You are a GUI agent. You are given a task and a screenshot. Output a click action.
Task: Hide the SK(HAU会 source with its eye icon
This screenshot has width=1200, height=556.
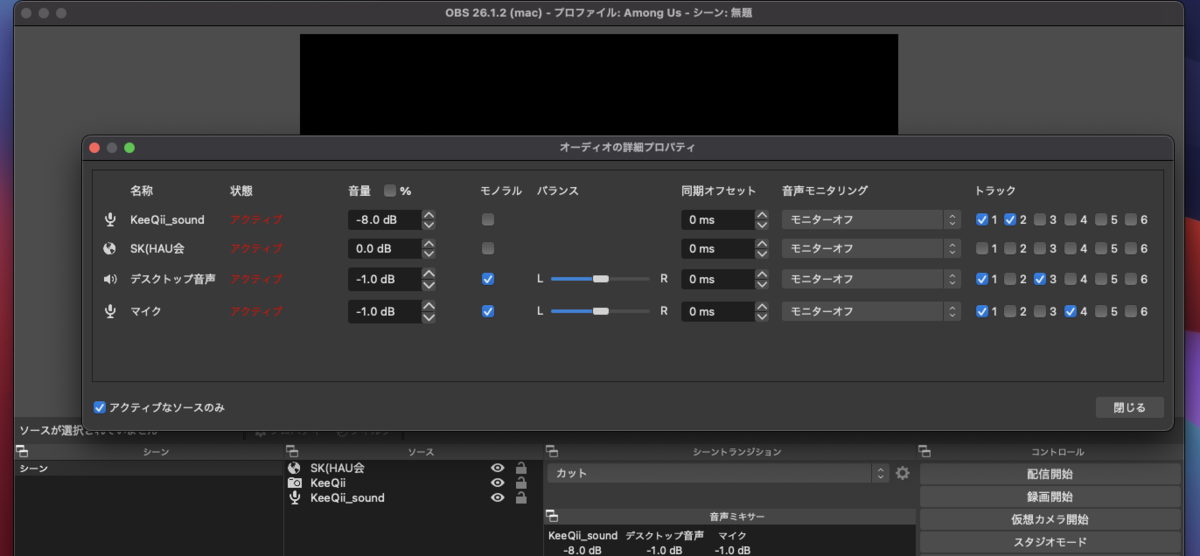point(497,467)
